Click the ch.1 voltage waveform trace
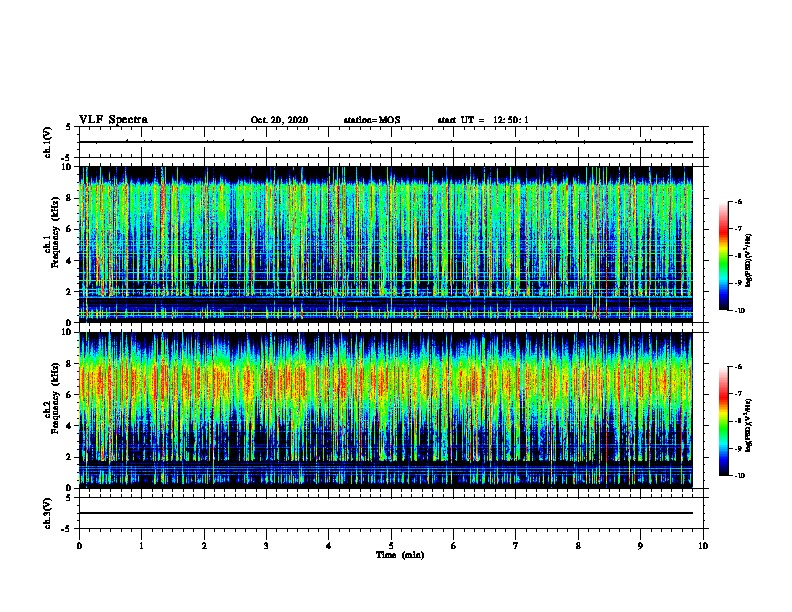This screenshot has height=612, width=792. [x=386, y=142]
